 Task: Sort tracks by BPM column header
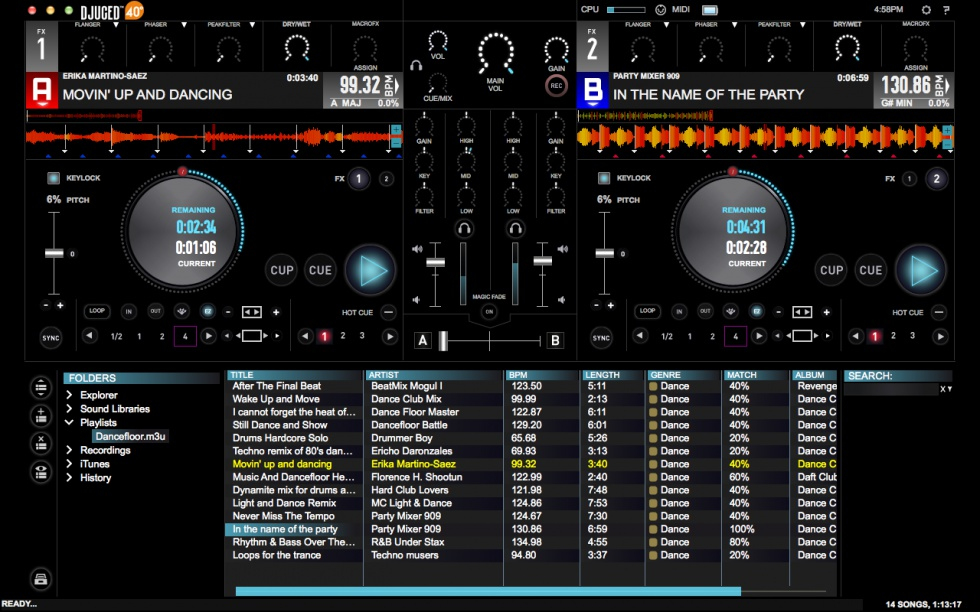click(542, 375)
